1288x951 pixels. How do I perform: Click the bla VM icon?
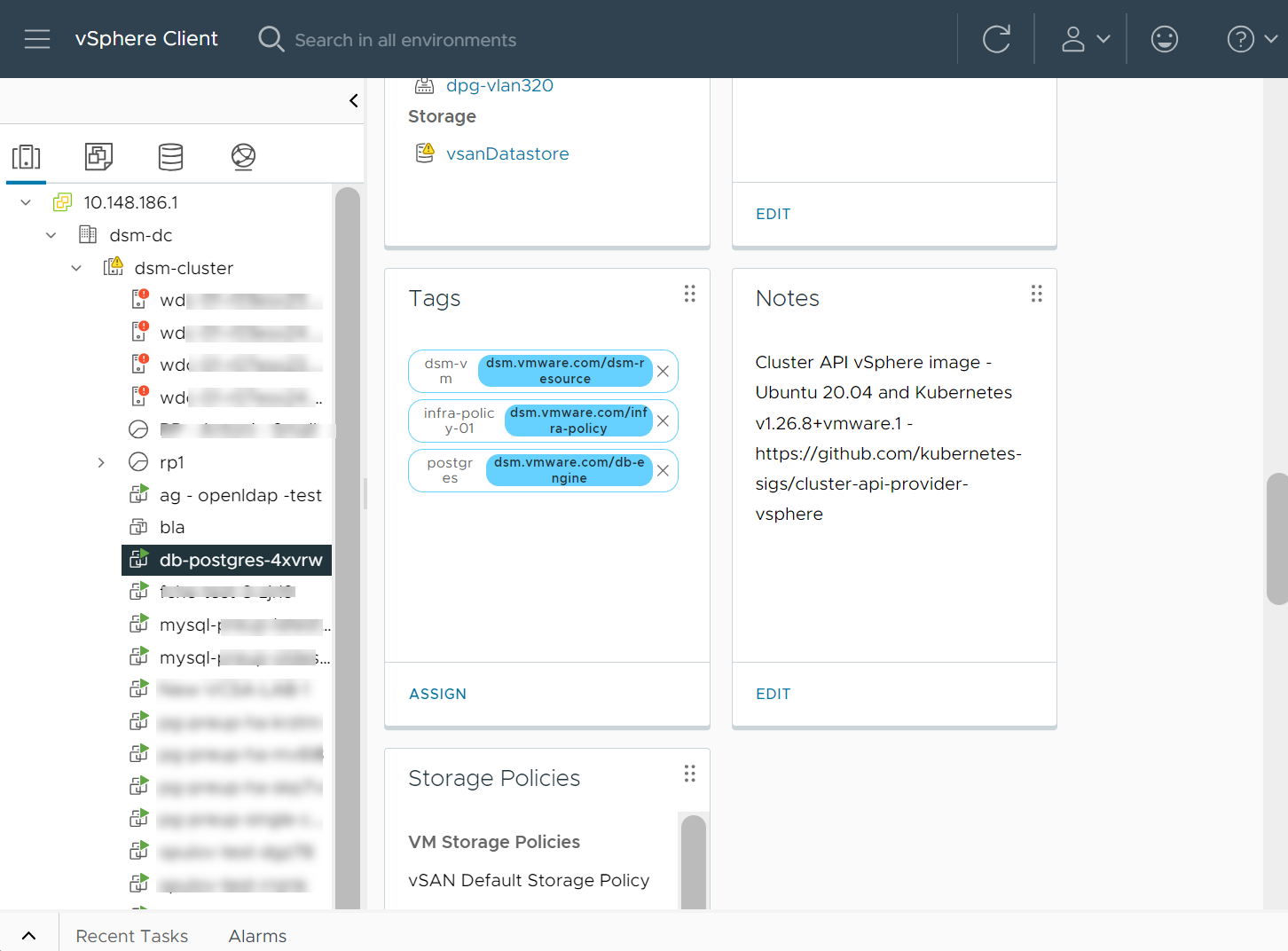139,527
